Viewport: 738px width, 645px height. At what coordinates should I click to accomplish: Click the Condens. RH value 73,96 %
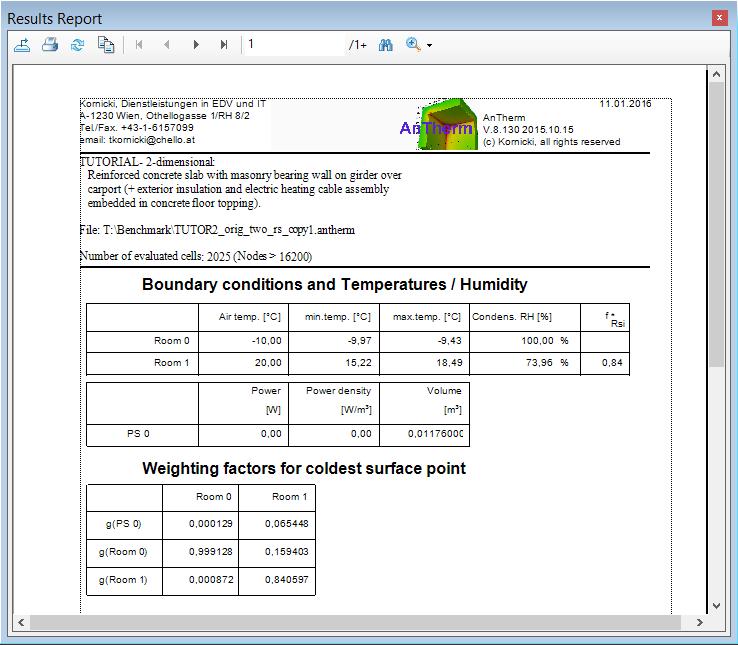(547, 363)
